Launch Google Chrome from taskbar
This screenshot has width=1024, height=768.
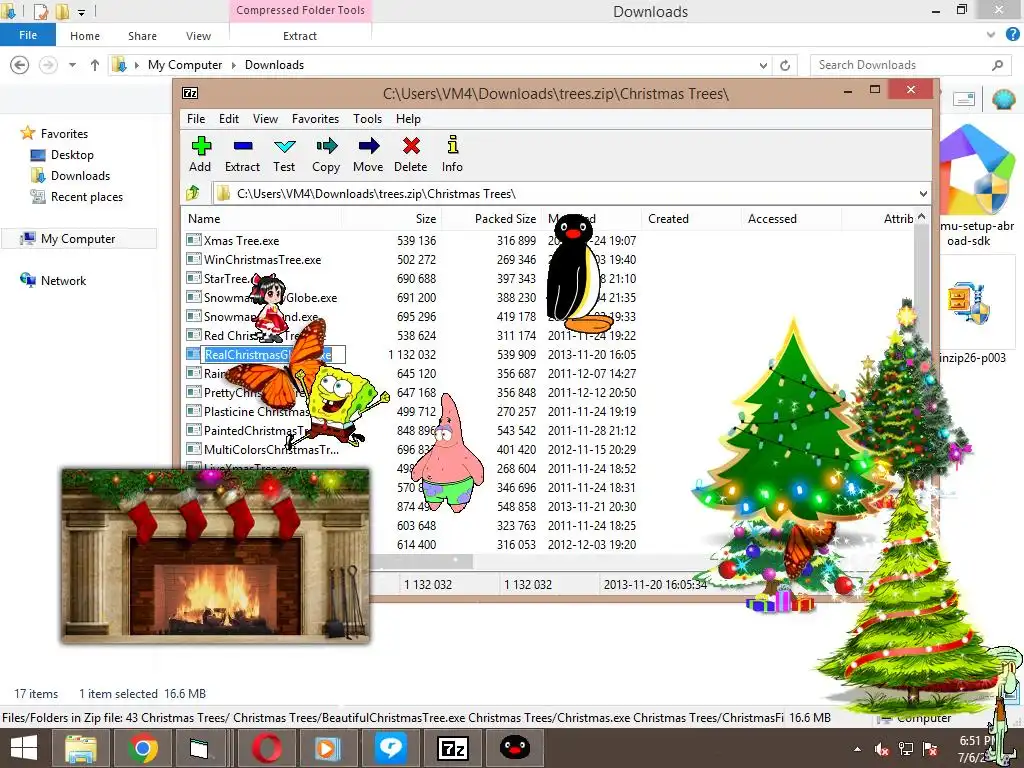[x=142, y=748]
